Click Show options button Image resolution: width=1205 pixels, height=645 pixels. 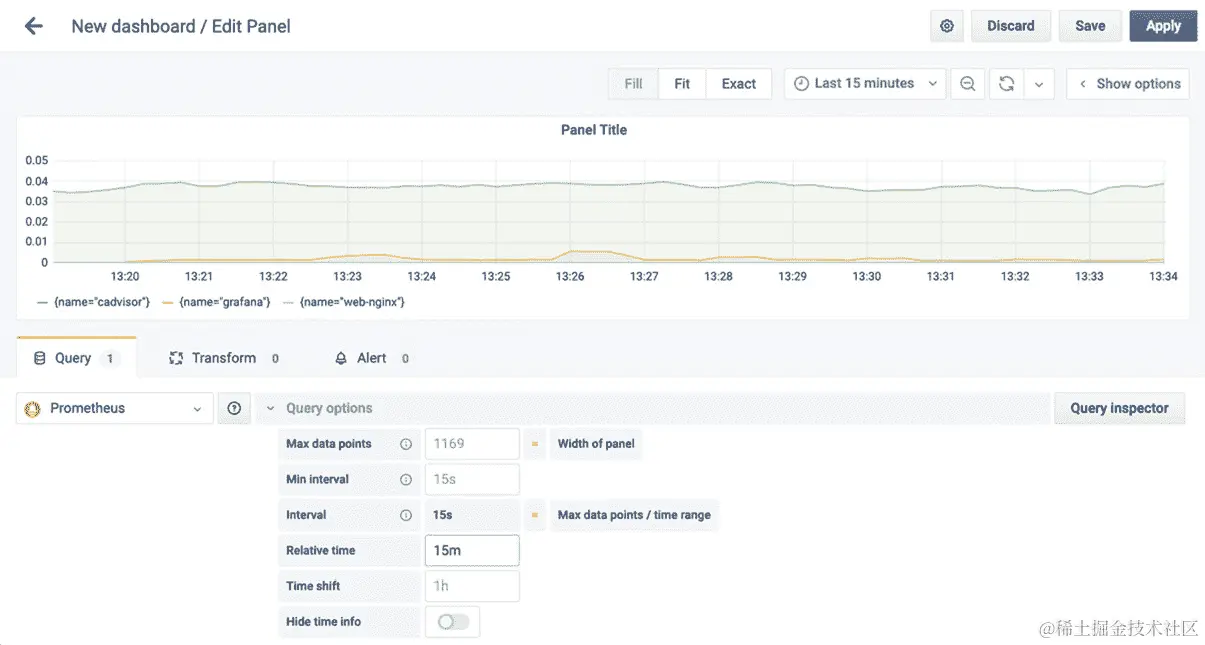click(x=1128, y=84)
